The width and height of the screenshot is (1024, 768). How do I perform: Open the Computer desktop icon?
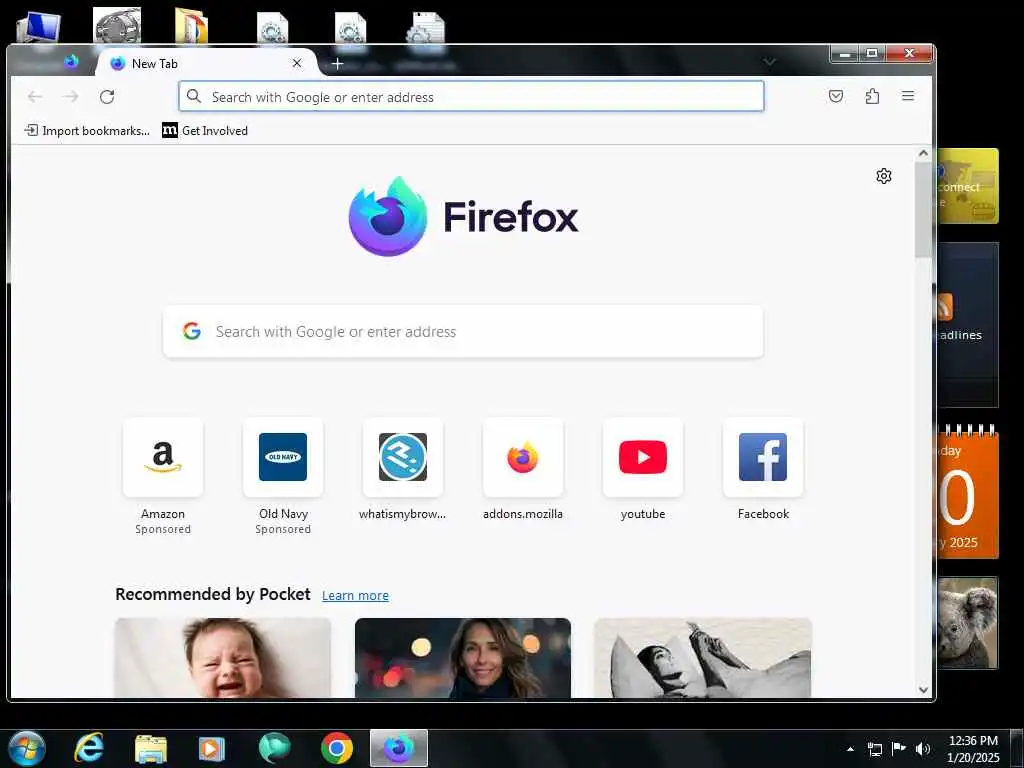coord(39,26)
